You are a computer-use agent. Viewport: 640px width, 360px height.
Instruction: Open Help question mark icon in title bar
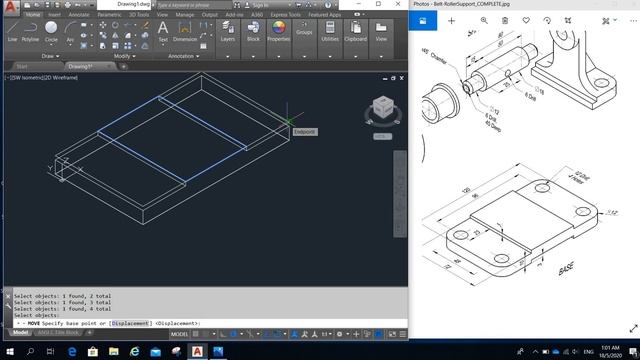[328, 5]
